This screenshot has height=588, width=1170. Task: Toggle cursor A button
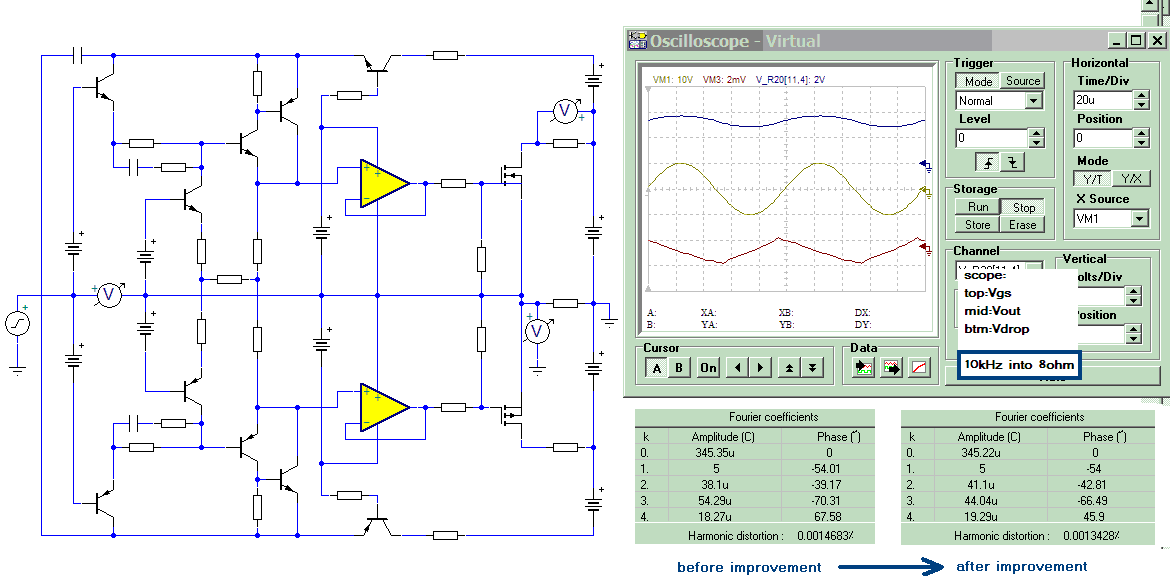pos(657,367)
